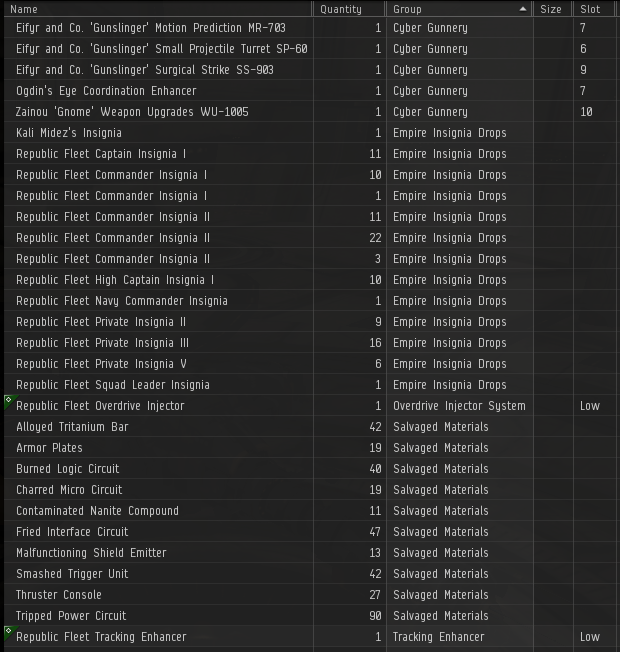The height and width of the screenshot is (652, 620).
Task: Select Kali Midez's Insignia item
Action: click(x=69, y=133)
